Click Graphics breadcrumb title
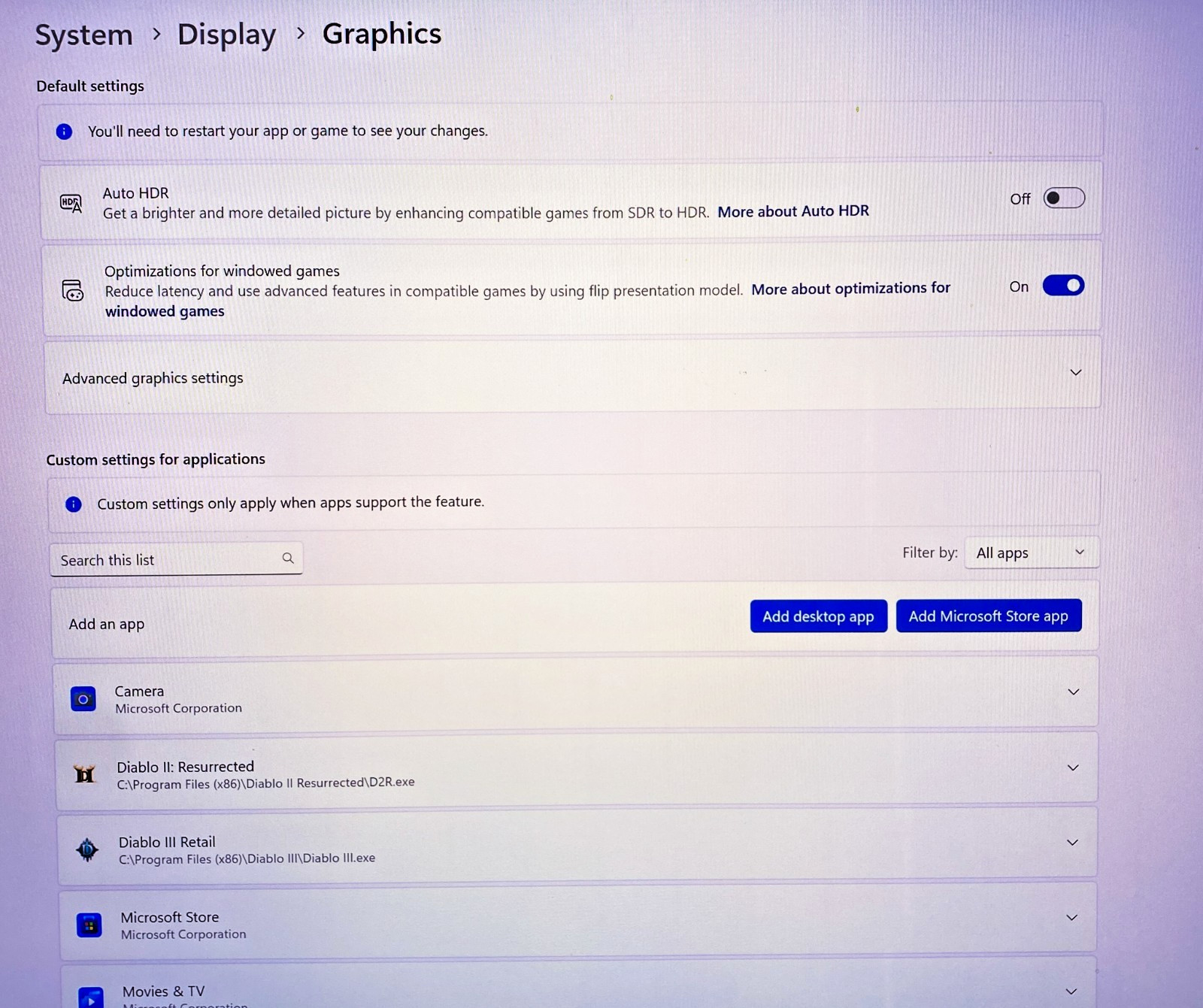 (x=382, y=34)
